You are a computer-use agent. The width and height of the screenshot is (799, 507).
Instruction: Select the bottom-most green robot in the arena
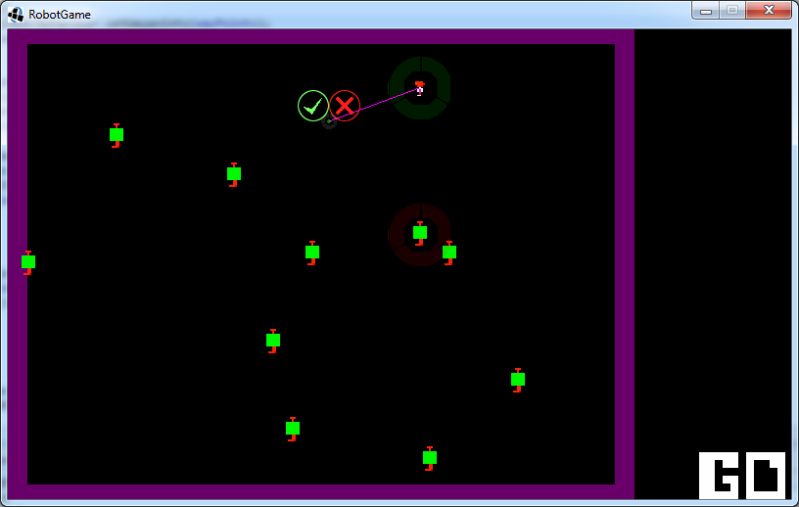[429, 458]
